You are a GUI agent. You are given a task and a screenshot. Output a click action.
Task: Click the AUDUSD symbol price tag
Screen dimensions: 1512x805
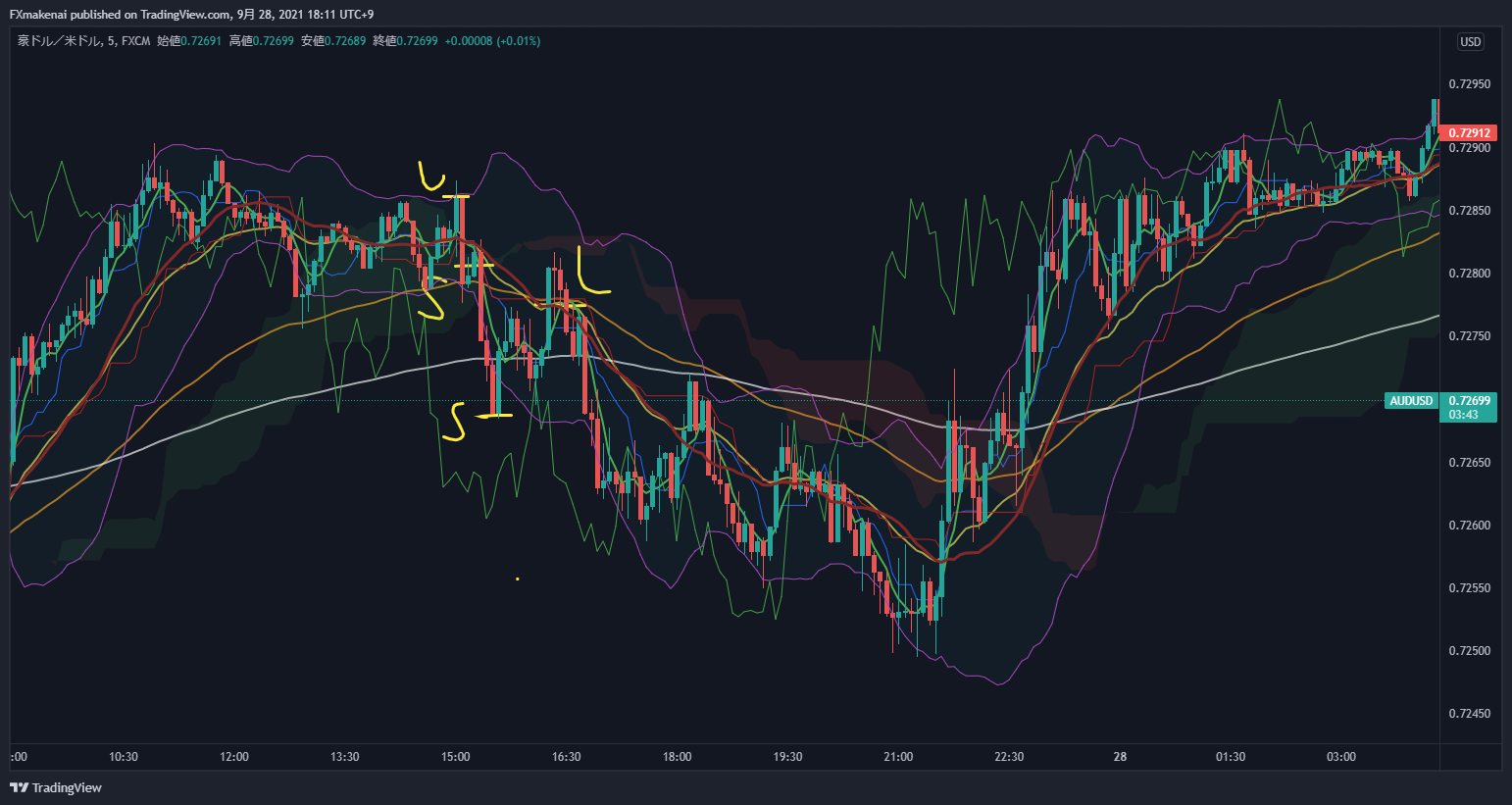point(1412,400)
